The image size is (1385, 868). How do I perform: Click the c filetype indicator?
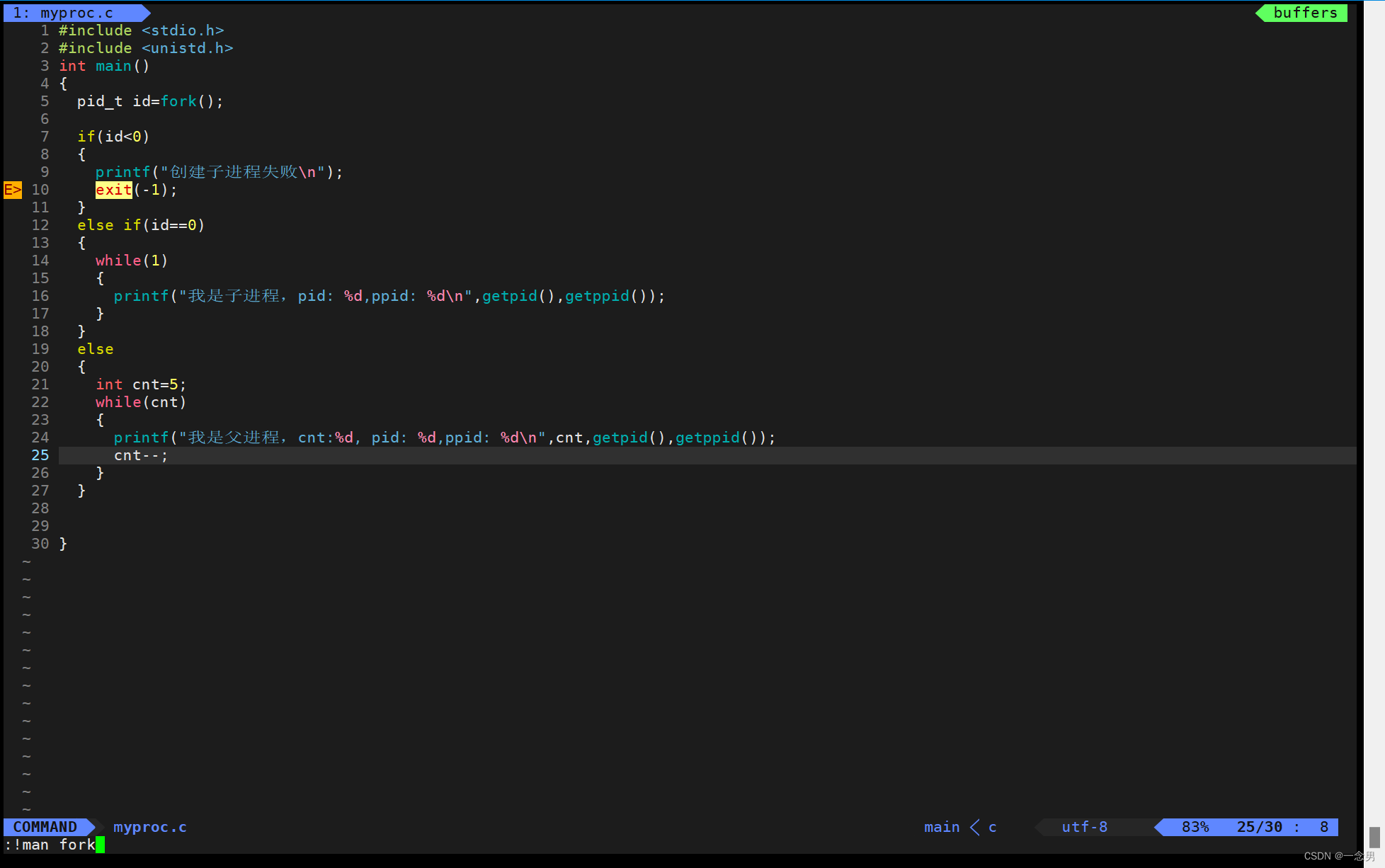click(993, 827)
